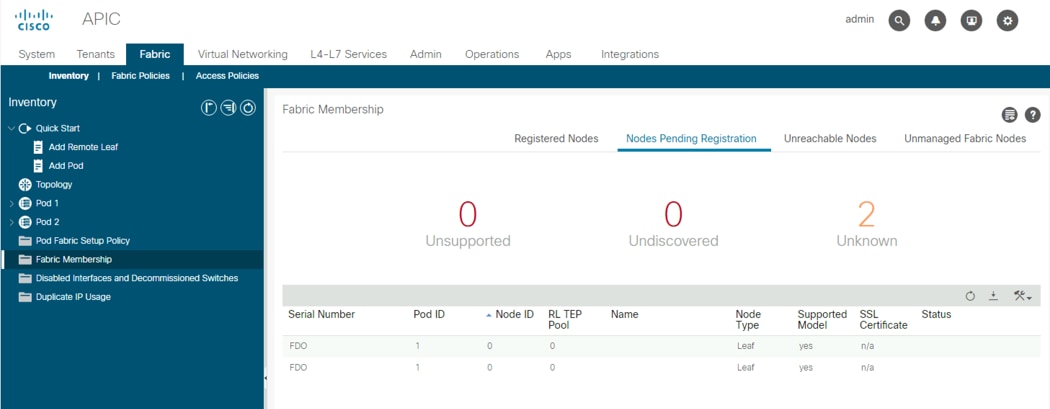Open Add Pod in tree

[66, 166]
